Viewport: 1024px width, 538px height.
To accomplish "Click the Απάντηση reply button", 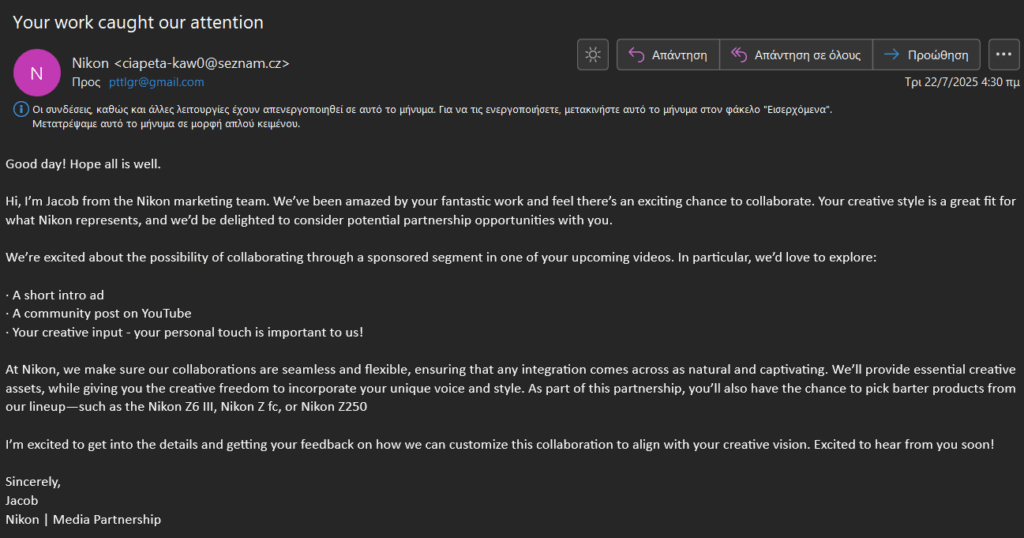I will coord(668,55).
